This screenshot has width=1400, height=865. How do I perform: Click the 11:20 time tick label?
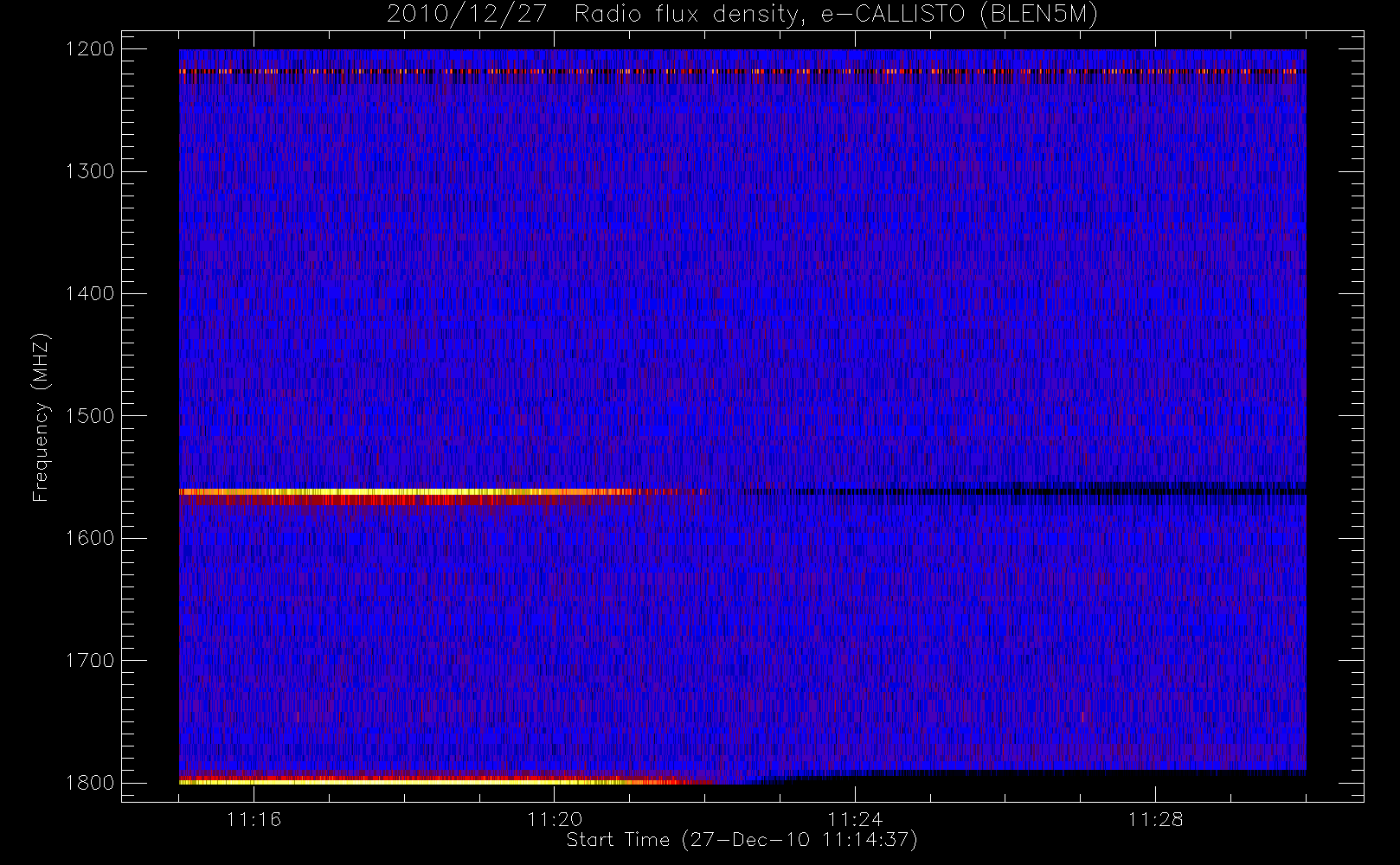555,819
